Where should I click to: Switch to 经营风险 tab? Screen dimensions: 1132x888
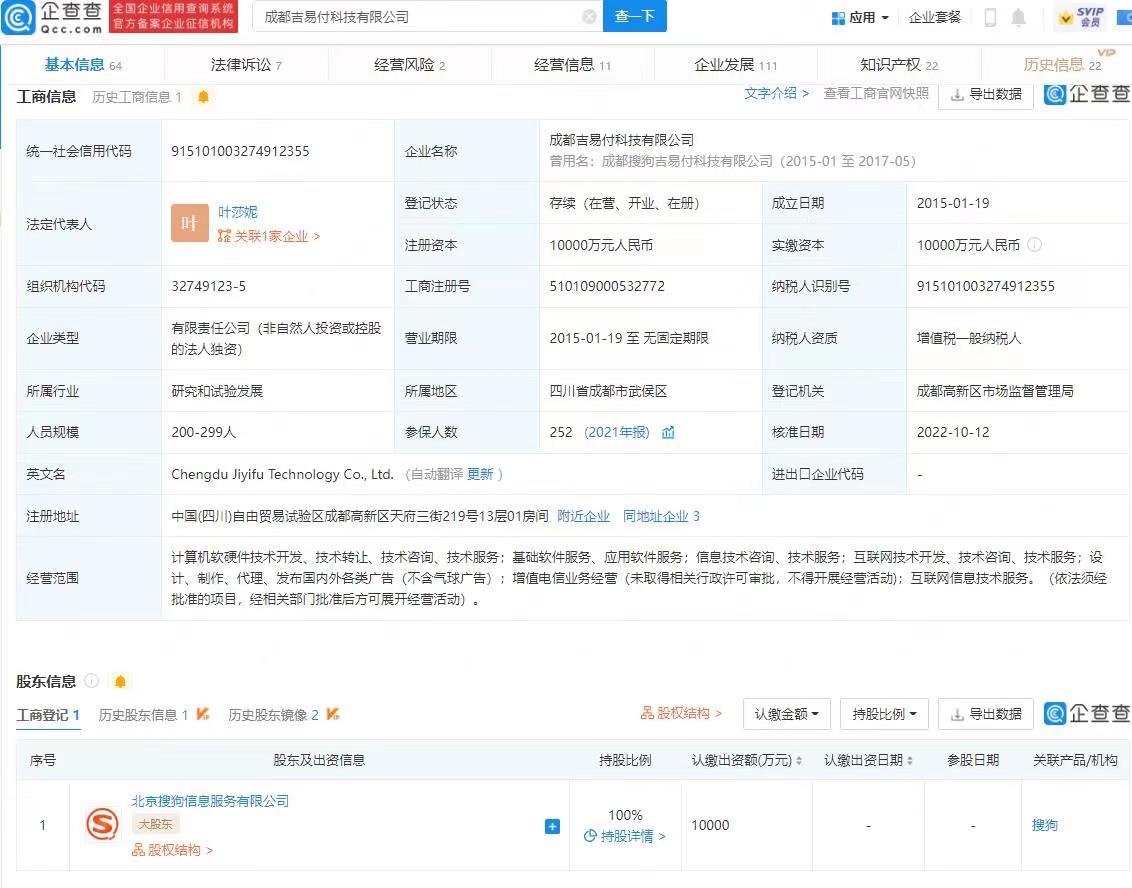pos(409,65)
